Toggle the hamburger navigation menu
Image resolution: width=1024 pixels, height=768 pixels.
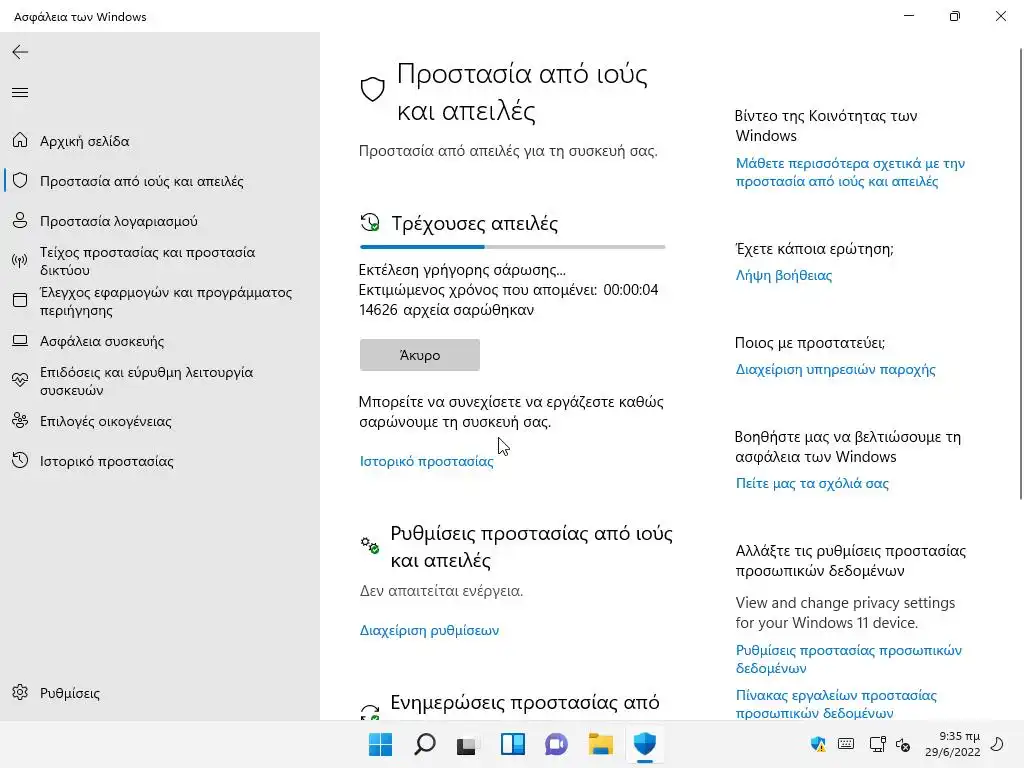(20, 93)
